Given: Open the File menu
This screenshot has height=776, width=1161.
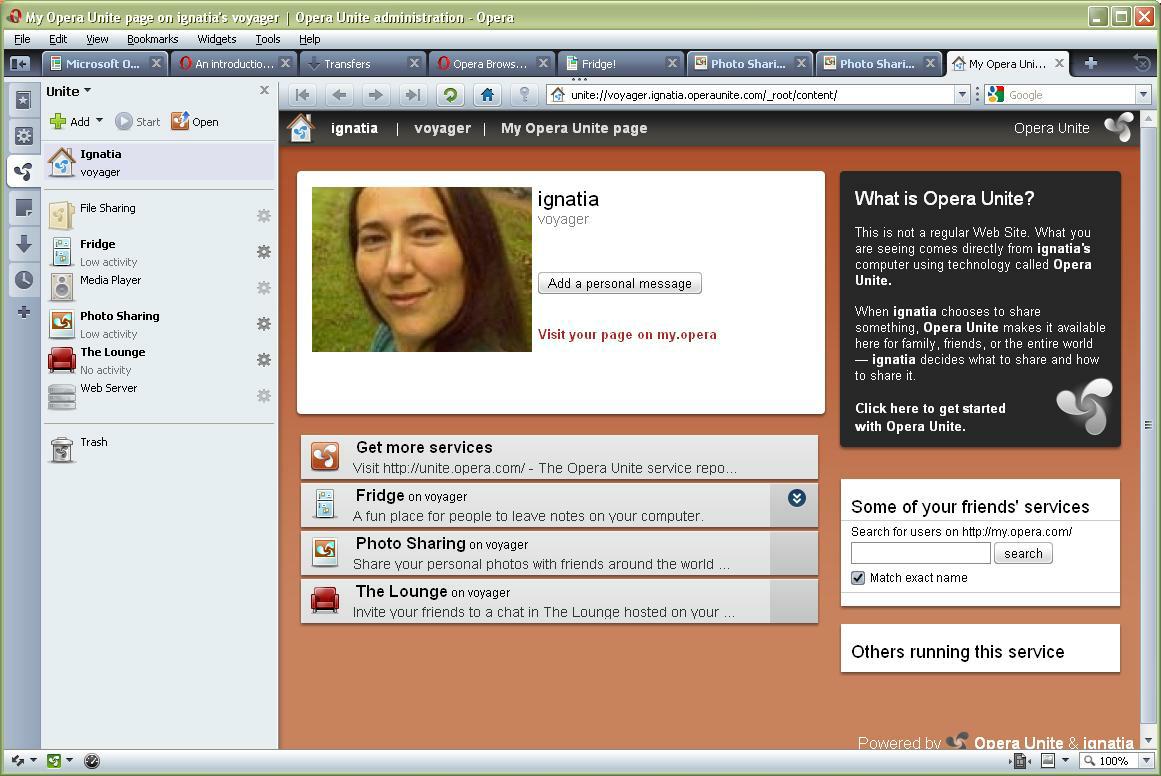Looking at the screenshot, I should [22, 39].
